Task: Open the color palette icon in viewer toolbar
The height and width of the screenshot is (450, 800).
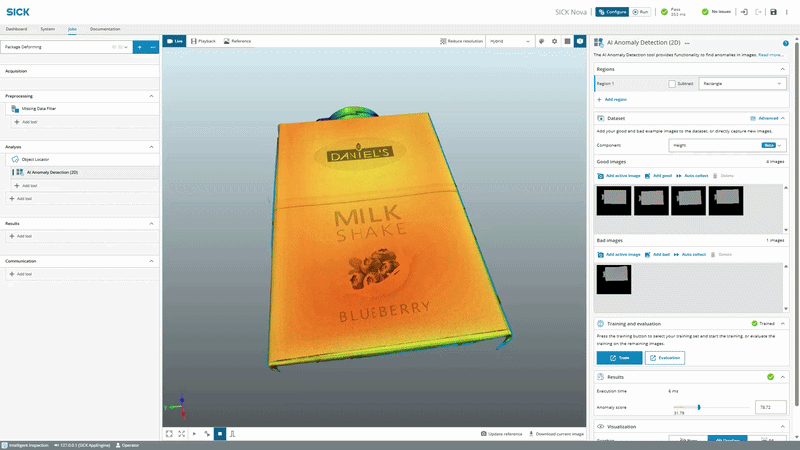Action: 541,41
